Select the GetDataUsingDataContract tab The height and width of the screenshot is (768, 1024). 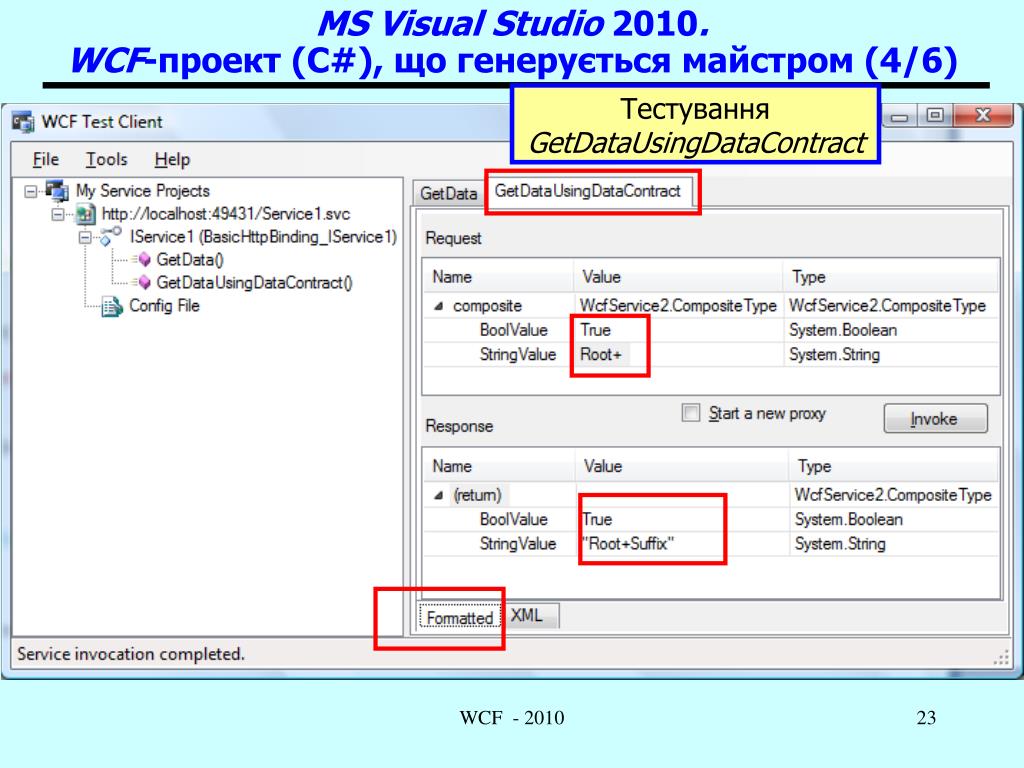click(588, 191)
